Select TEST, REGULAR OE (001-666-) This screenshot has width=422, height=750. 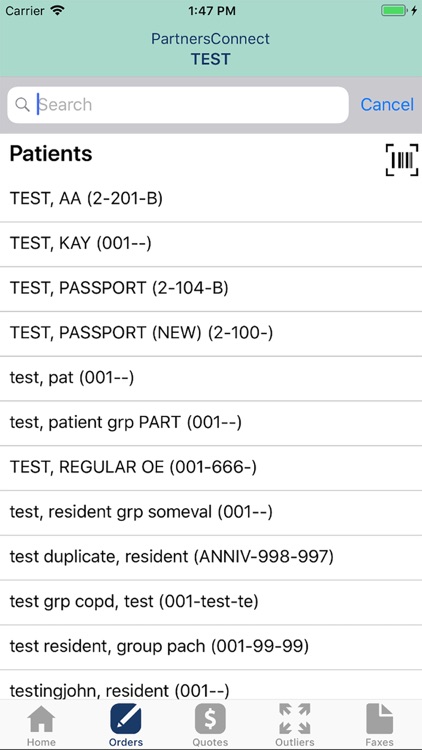211,468
